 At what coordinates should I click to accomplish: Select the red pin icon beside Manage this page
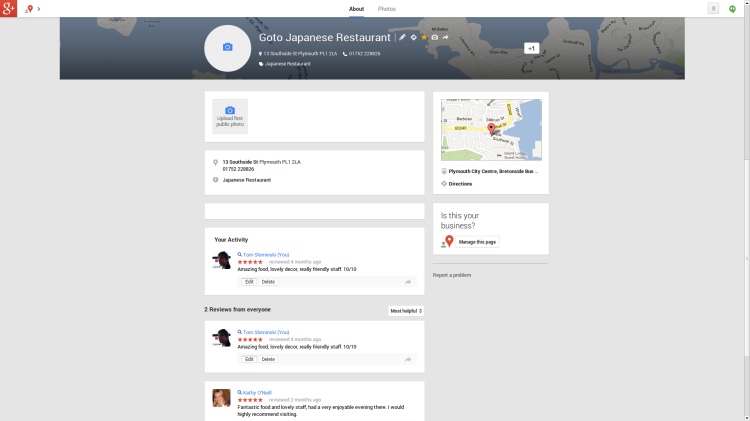pyautogui.click(x=448, y=242)
